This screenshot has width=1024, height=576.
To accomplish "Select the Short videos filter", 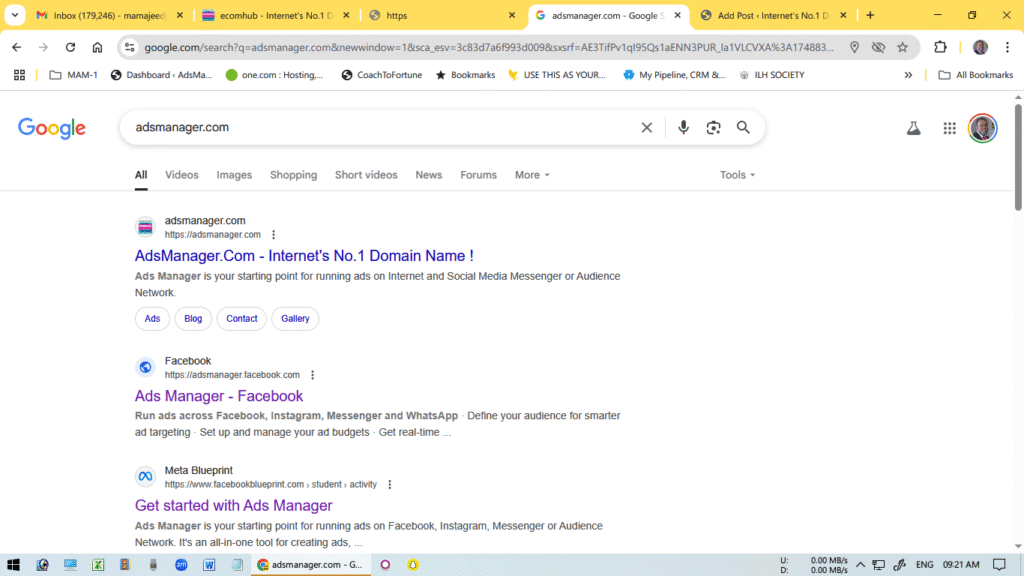I will [x=366, y=175].
